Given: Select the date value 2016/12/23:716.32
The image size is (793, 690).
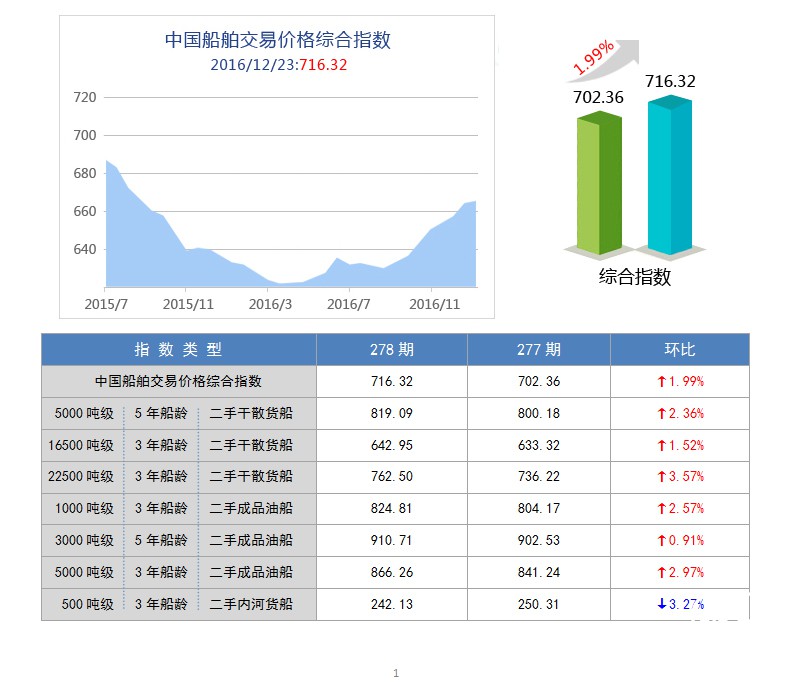Looking at the screenshot, I should [279, 65].
